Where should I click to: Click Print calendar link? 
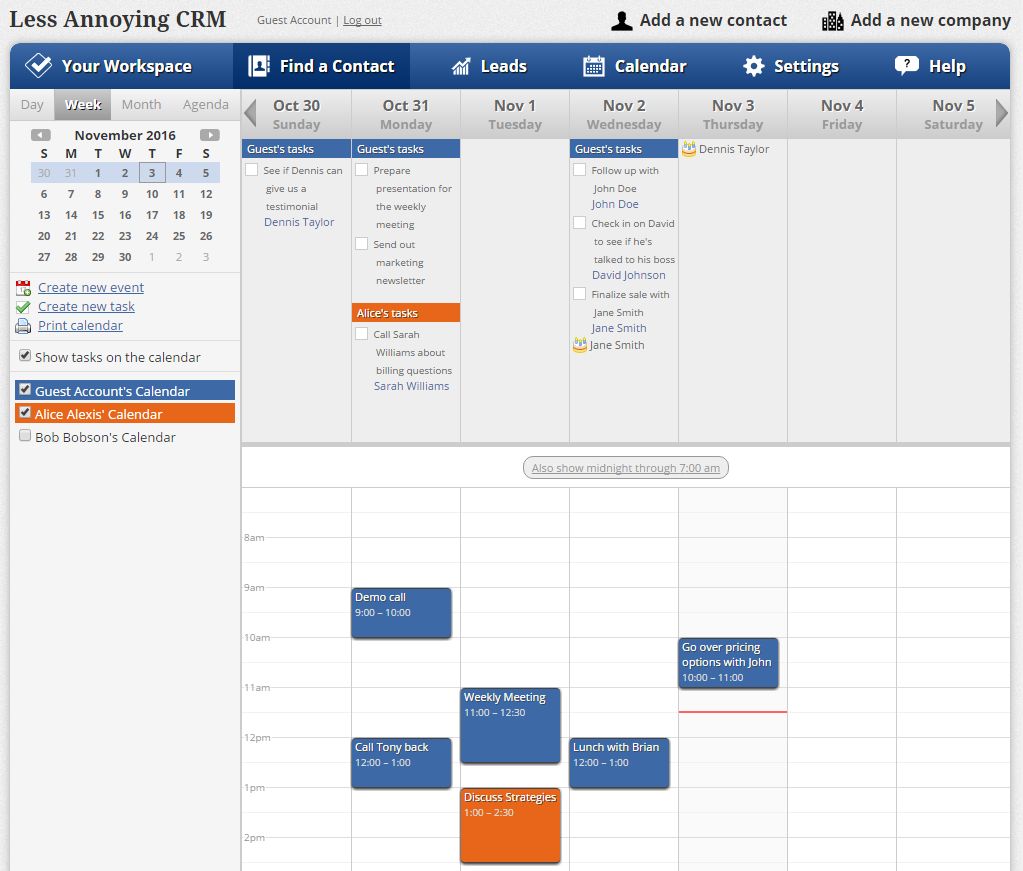point(80,326)
